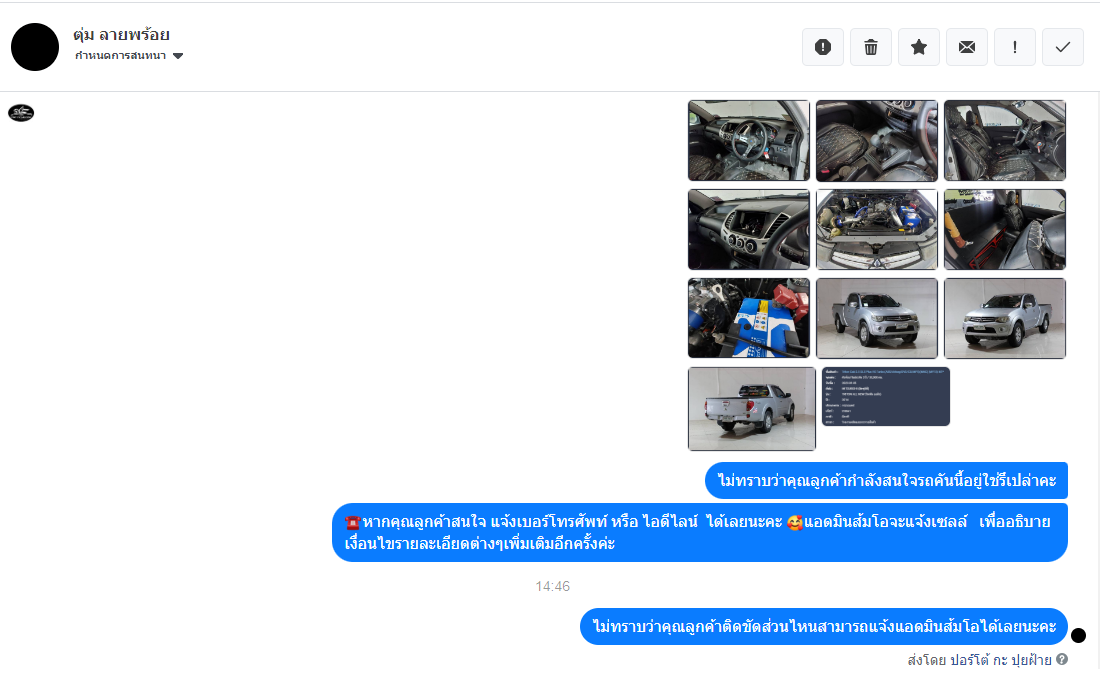The image size is (1100, 674).
Task: Open dashboard center console photo
Action: point(749,229)
